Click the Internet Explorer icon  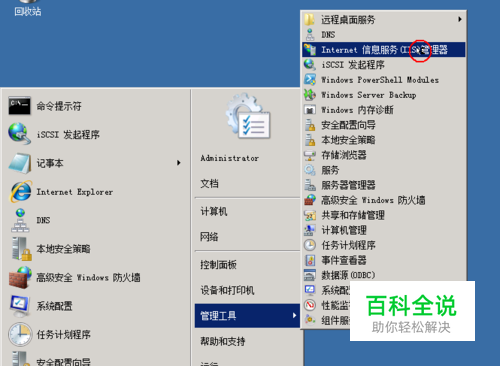click(21, 192)
